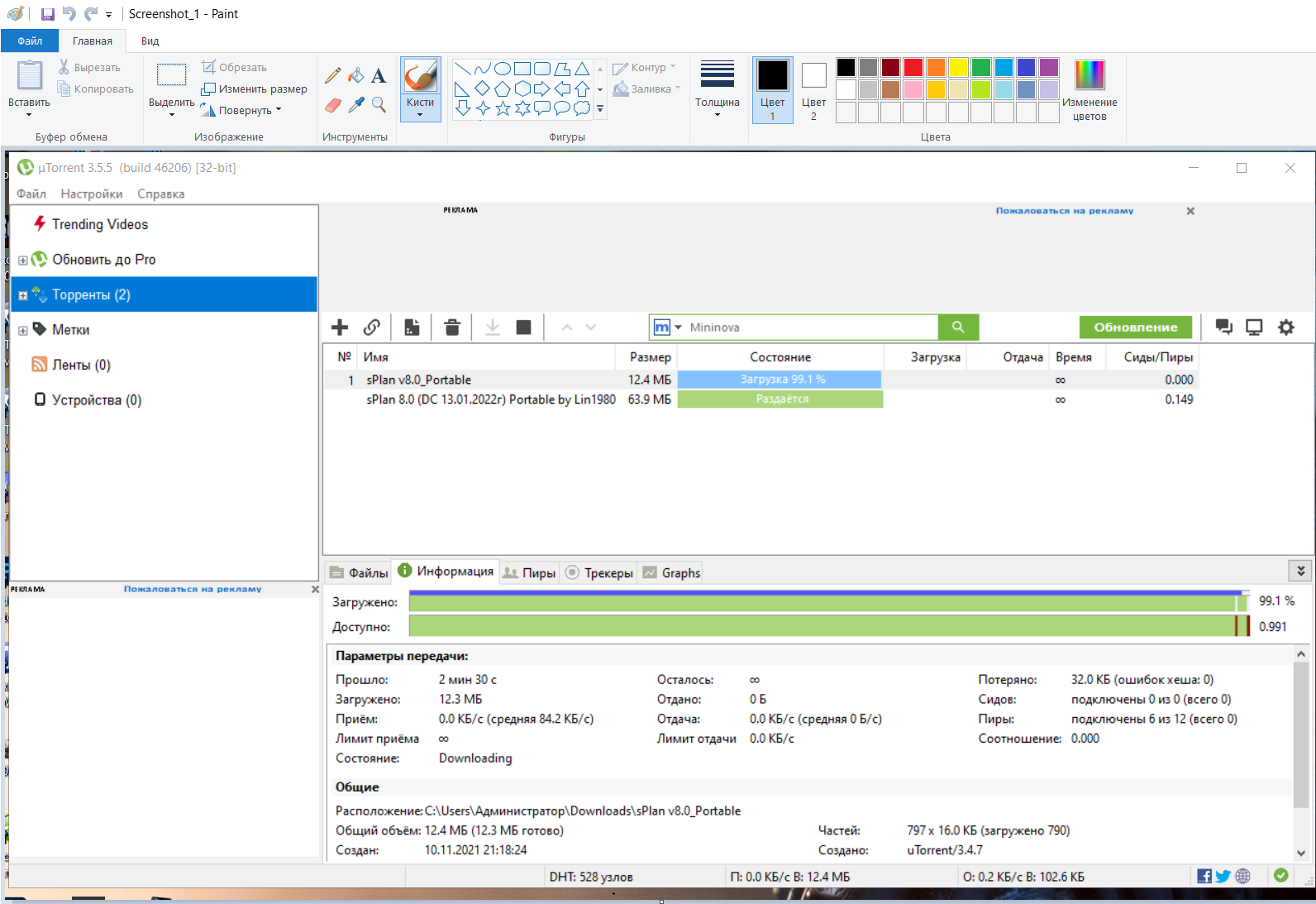Viewport: 1316px width, 904px height.
Task: Click the Undo arrow in Paint title bar
Action: point(69,14)
